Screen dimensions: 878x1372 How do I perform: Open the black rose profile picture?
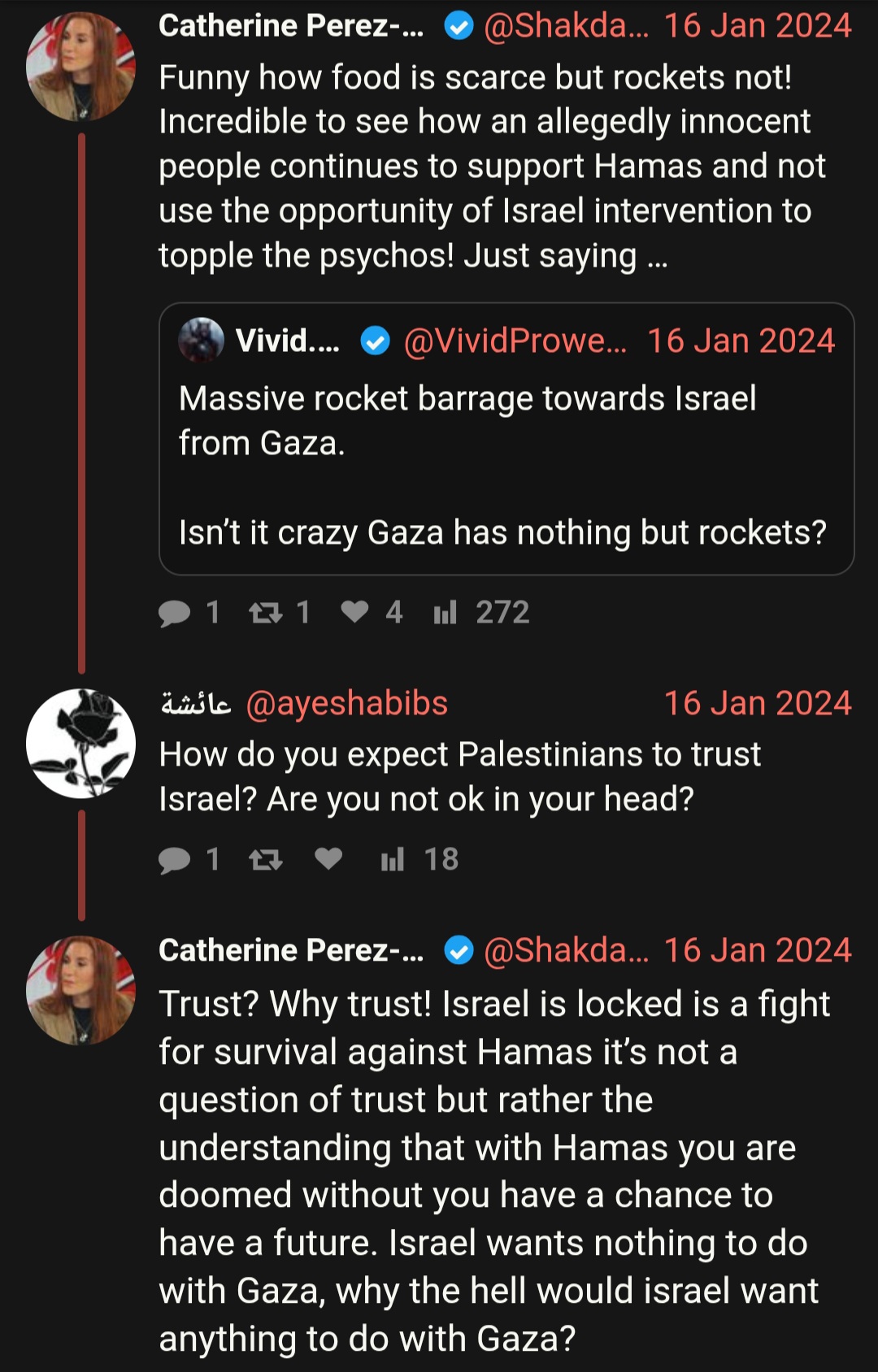click(80, 743)
